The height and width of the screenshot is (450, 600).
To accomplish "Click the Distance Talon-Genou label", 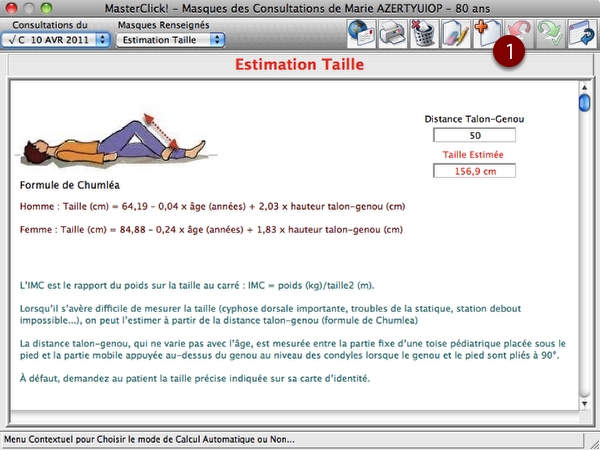I will pos(474,119).
